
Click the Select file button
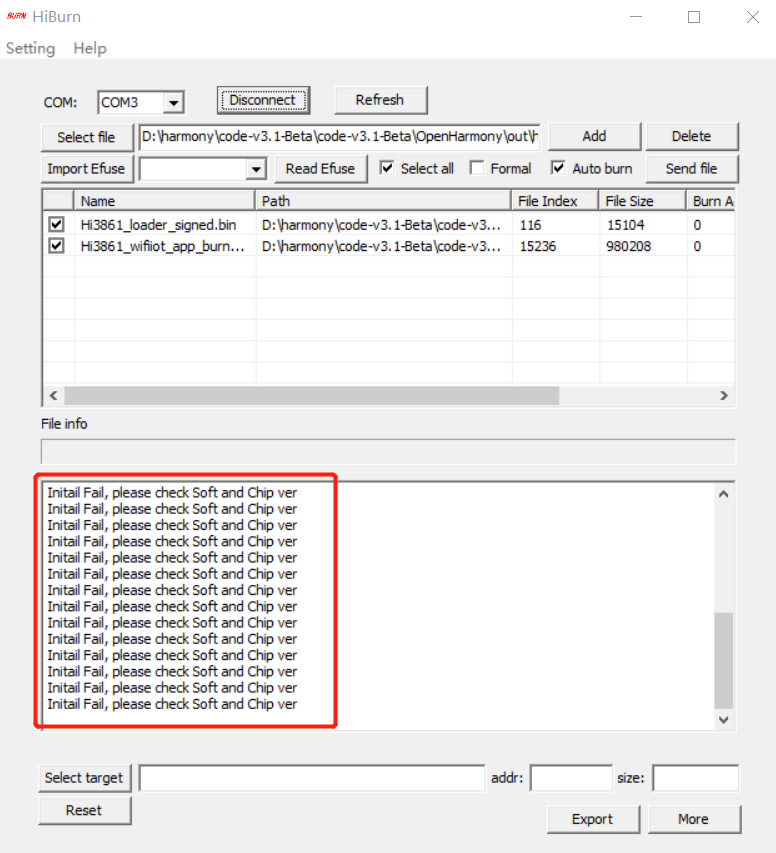tap(86, 137)
